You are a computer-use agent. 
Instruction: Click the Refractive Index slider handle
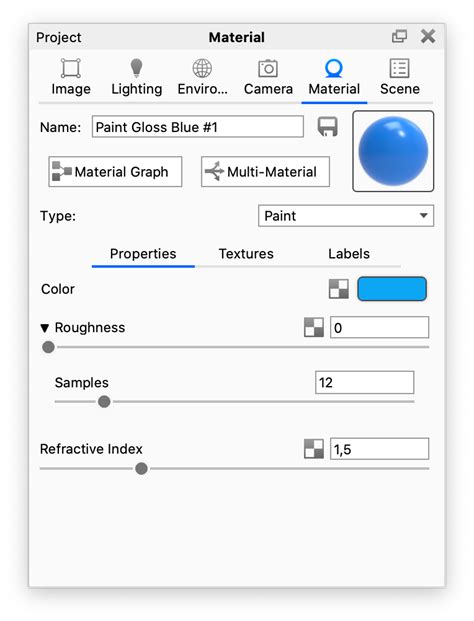click(x=141, y=469)
